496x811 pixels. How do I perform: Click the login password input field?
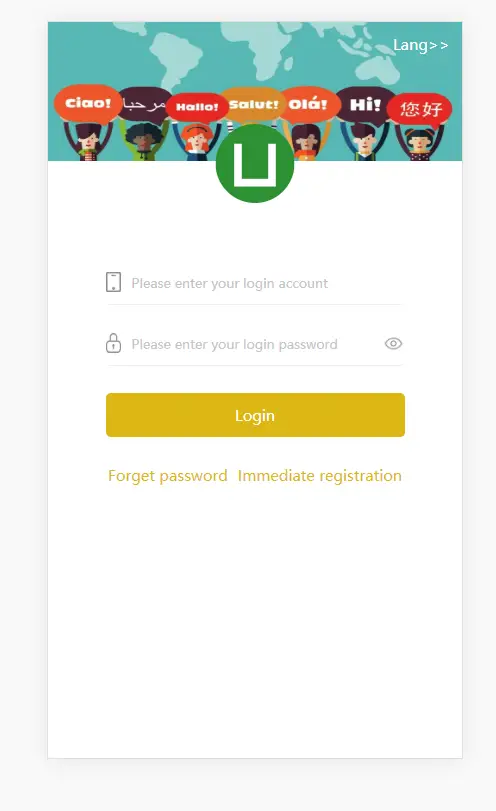[256, 344]
